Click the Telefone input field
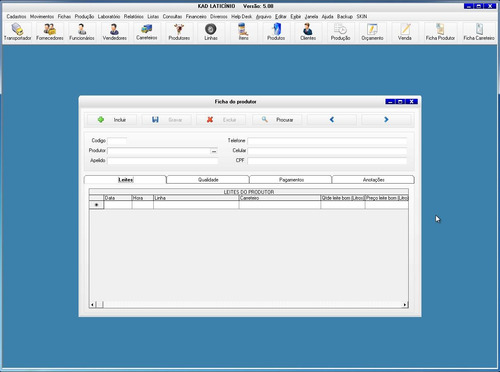The image size is (500, 372). click(x=327, y=141)
